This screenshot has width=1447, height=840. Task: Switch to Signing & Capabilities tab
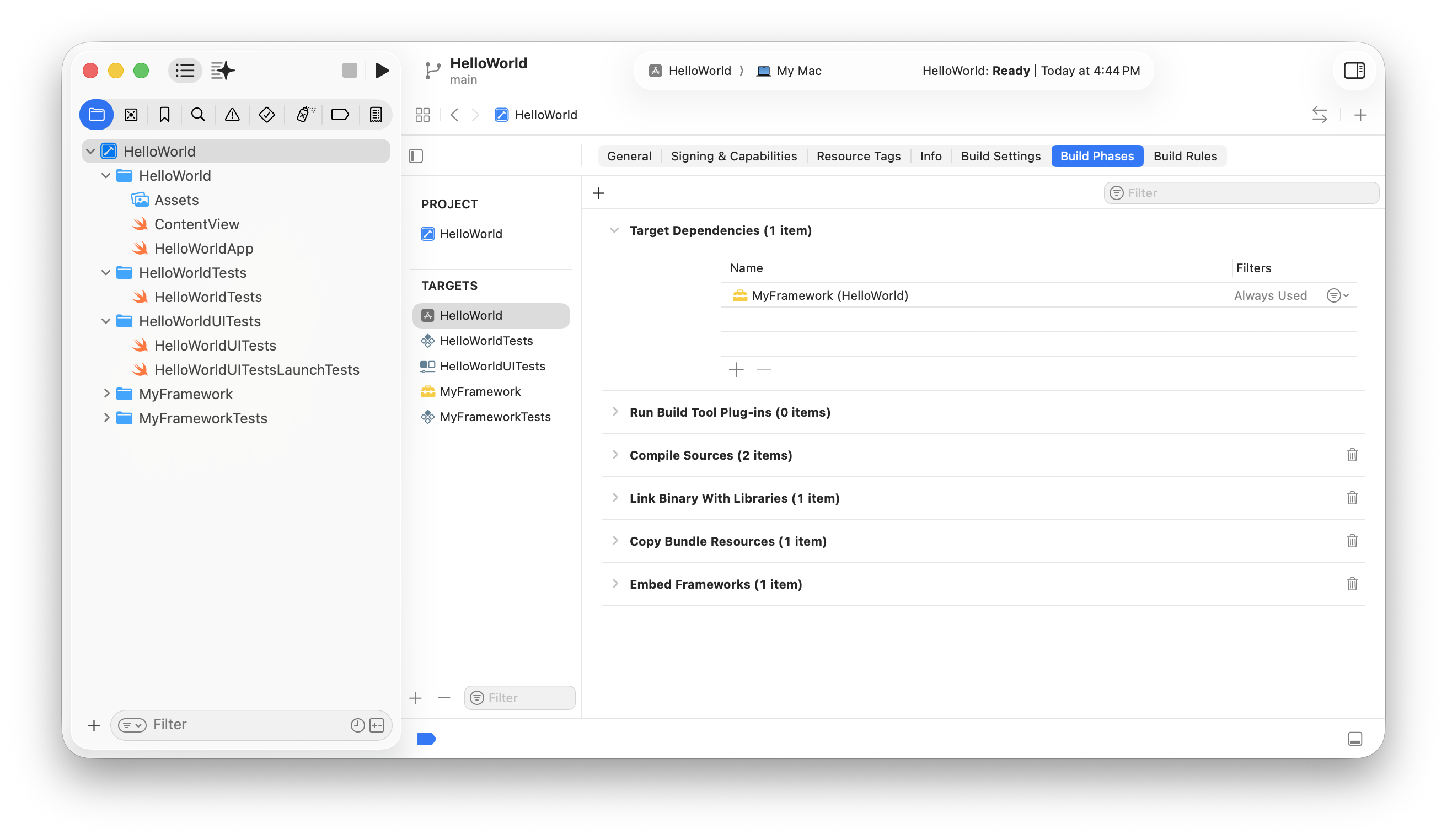coord(734,156)
